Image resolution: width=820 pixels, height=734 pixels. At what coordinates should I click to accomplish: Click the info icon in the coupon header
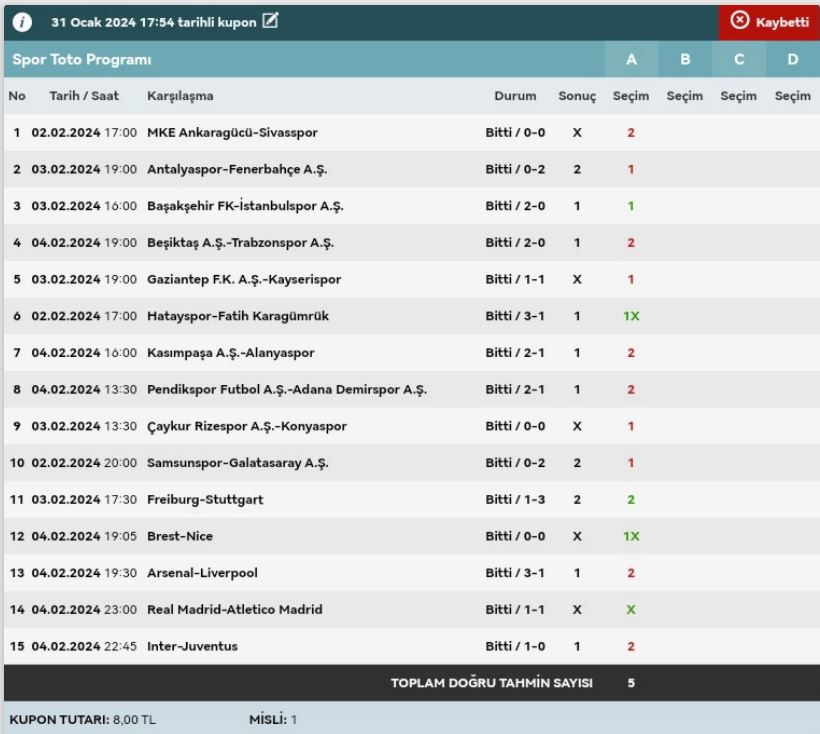(x=22, y=22)
